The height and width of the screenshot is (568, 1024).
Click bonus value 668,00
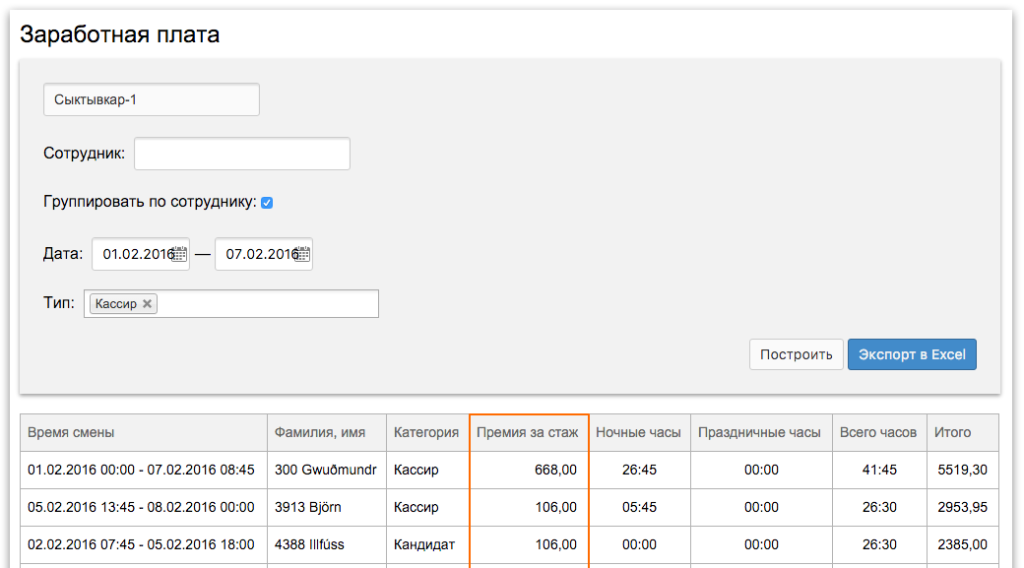pos(555,469)
